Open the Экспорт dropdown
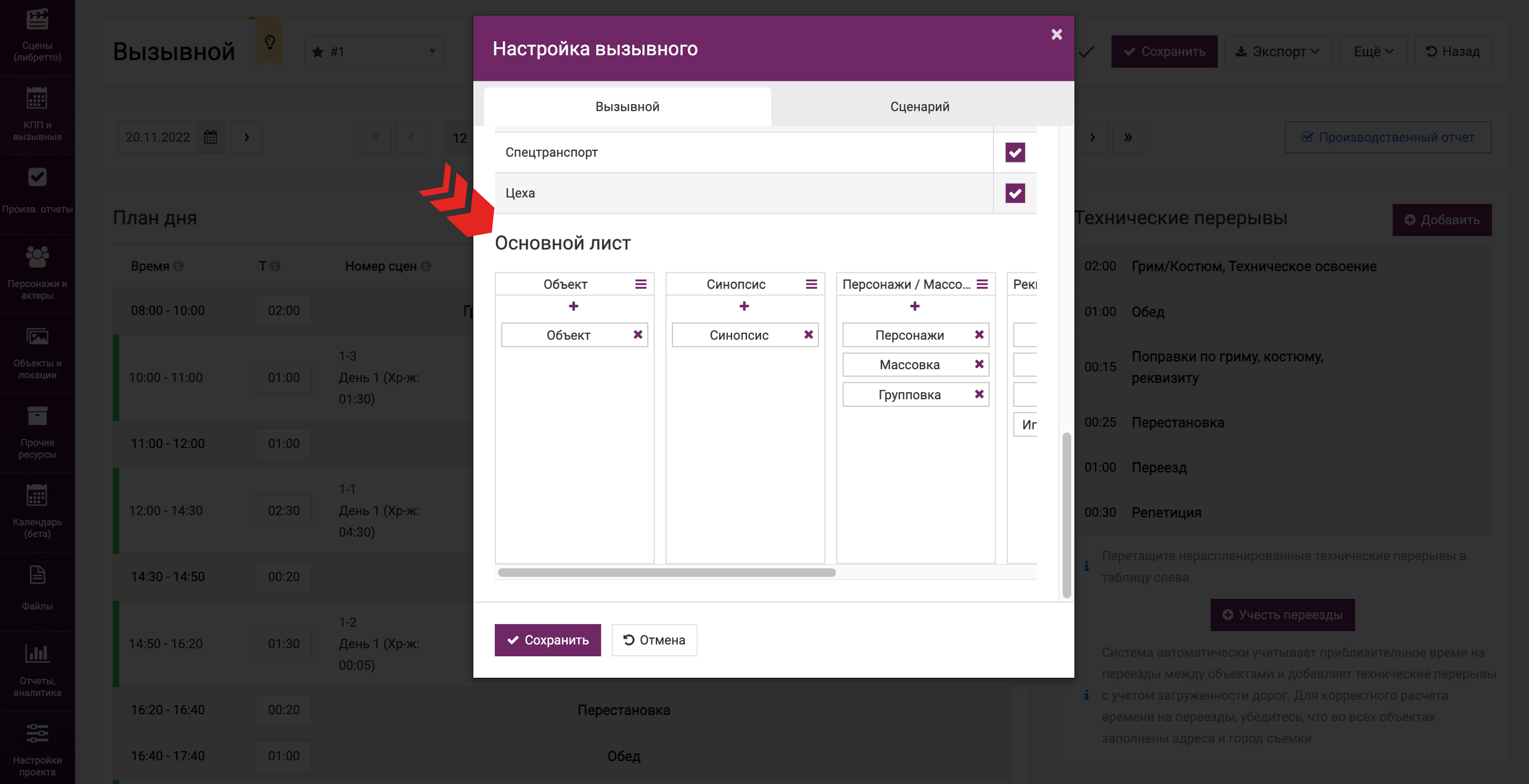Screen dimensions: 1529x784 1278,52
